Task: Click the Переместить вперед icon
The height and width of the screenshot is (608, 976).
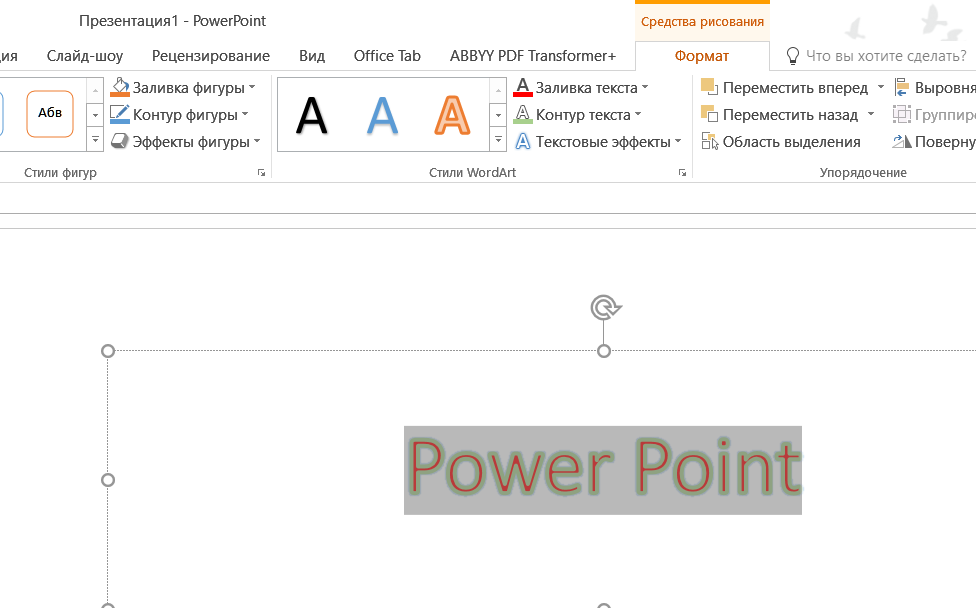Action: [x=710, y=87]
